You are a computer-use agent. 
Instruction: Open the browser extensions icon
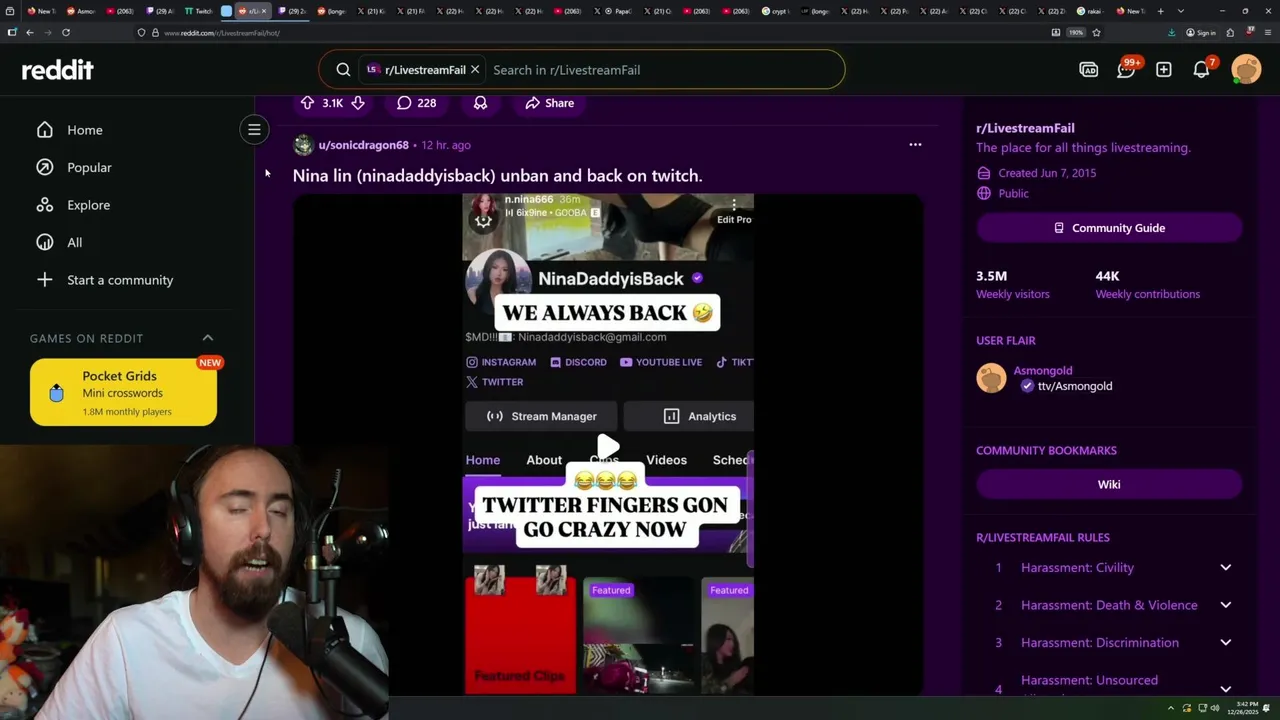(x=1231, y=32)
